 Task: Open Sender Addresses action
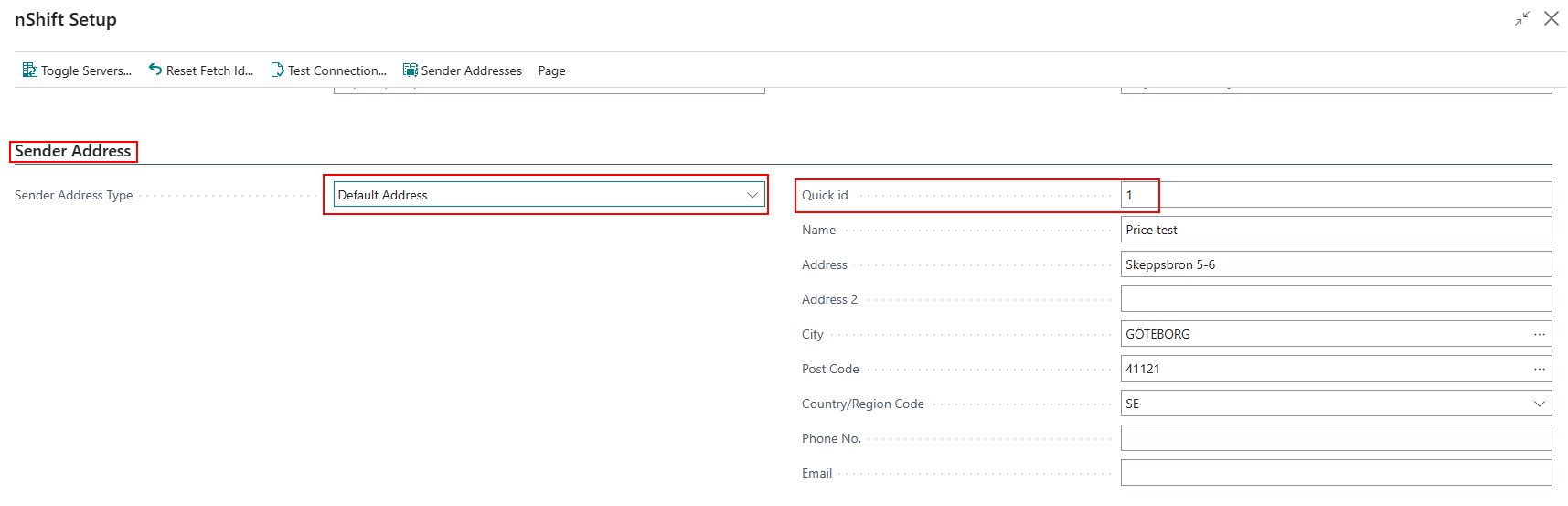(x=463, y=70)
